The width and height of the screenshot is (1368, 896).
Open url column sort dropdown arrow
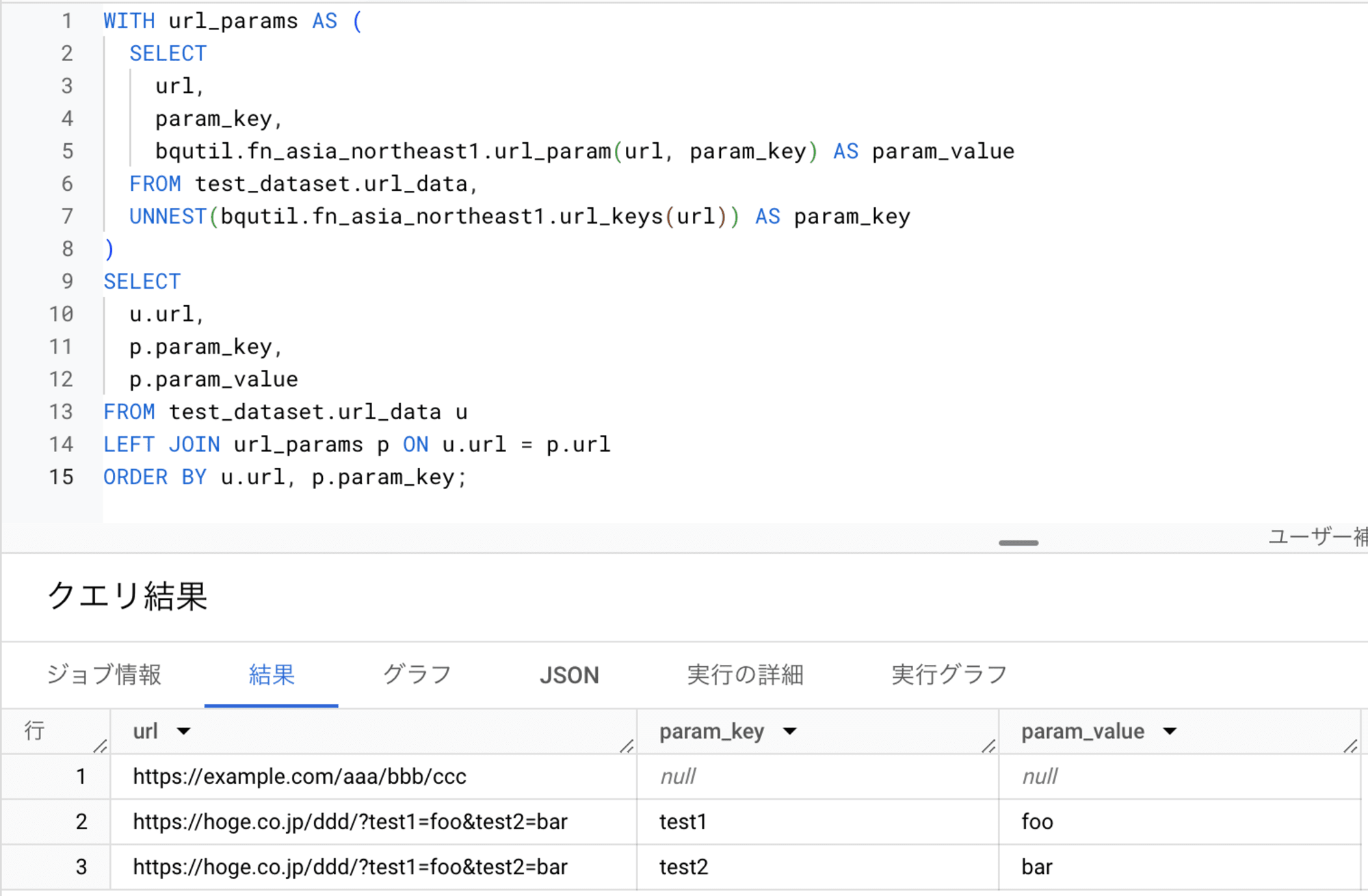click(183, 731)
